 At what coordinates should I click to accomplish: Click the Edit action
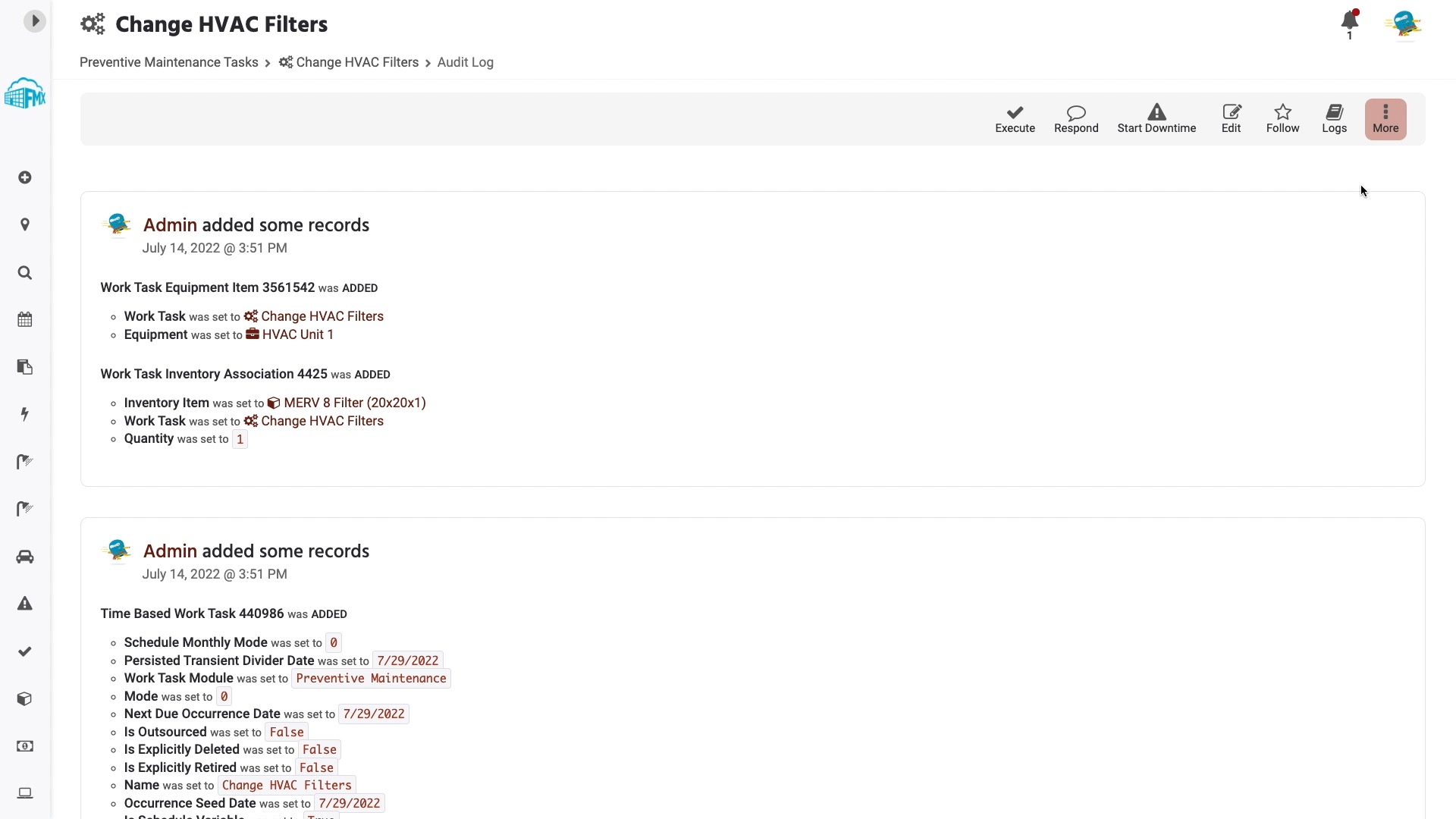(x=1231, y=119)
